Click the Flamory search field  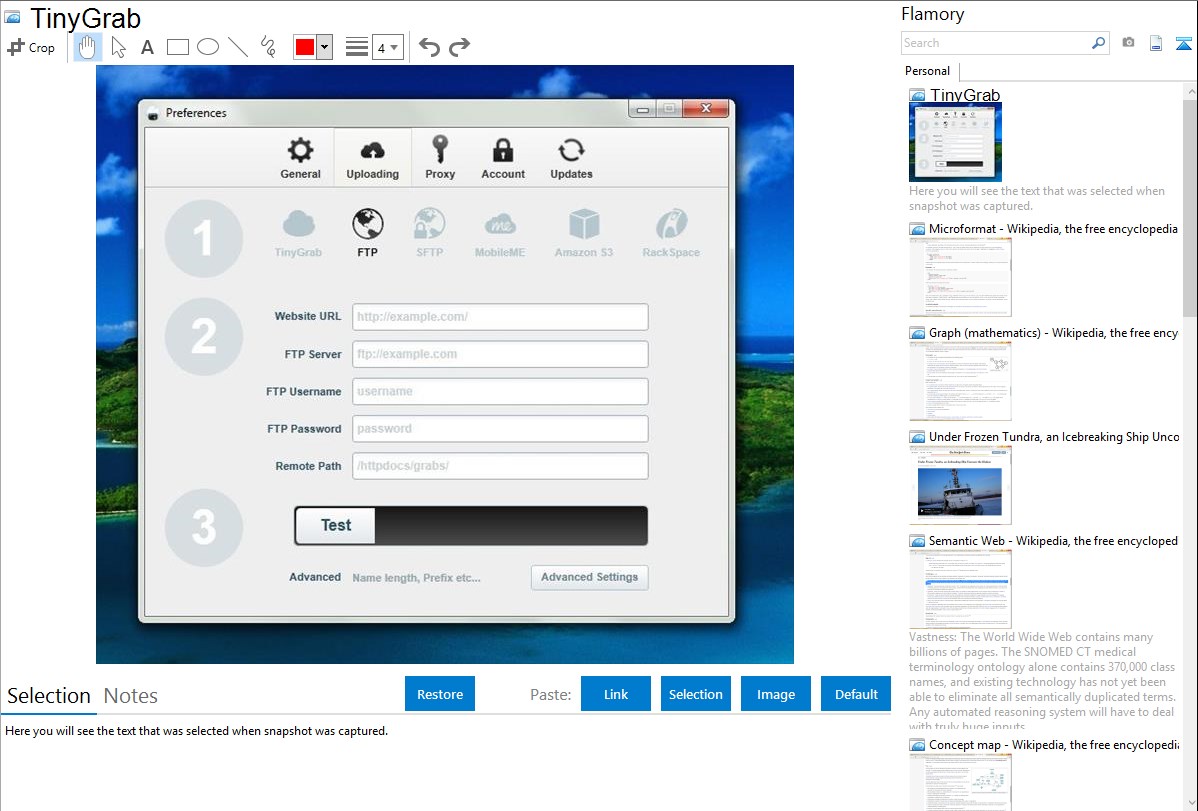(996, 43)
